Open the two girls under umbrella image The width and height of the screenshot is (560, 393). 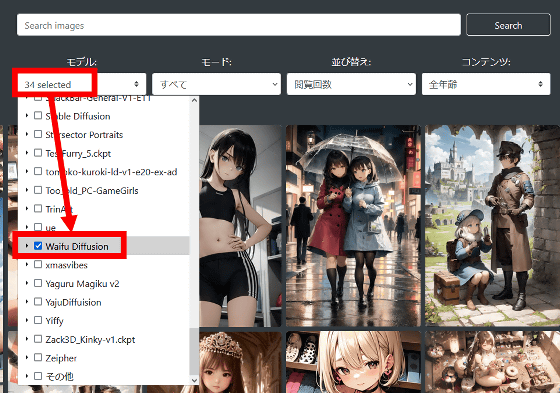(x=354, y=226)
